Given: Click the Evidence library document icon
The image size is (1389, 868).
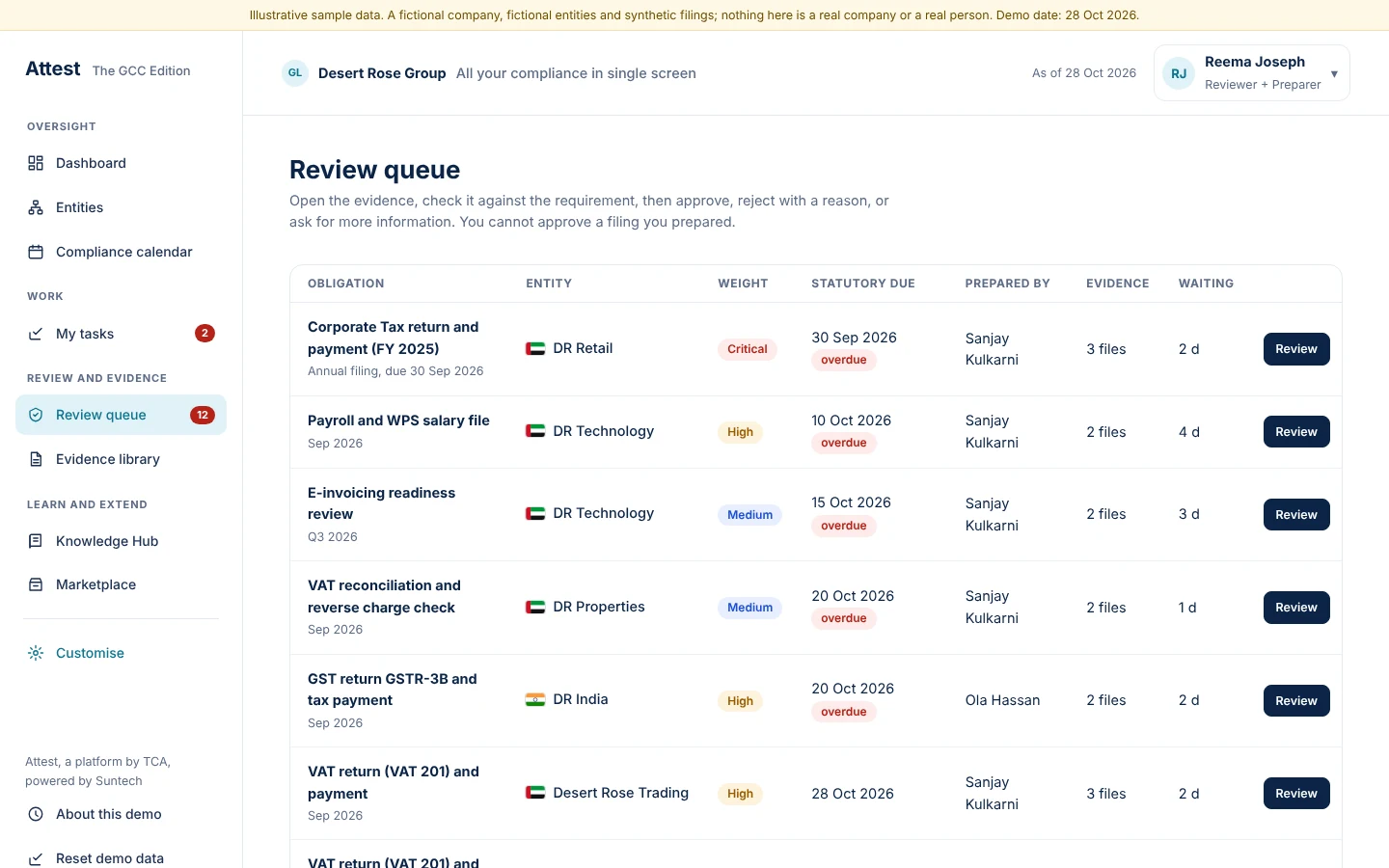Looking at the screenshot, I should (36, 459).
